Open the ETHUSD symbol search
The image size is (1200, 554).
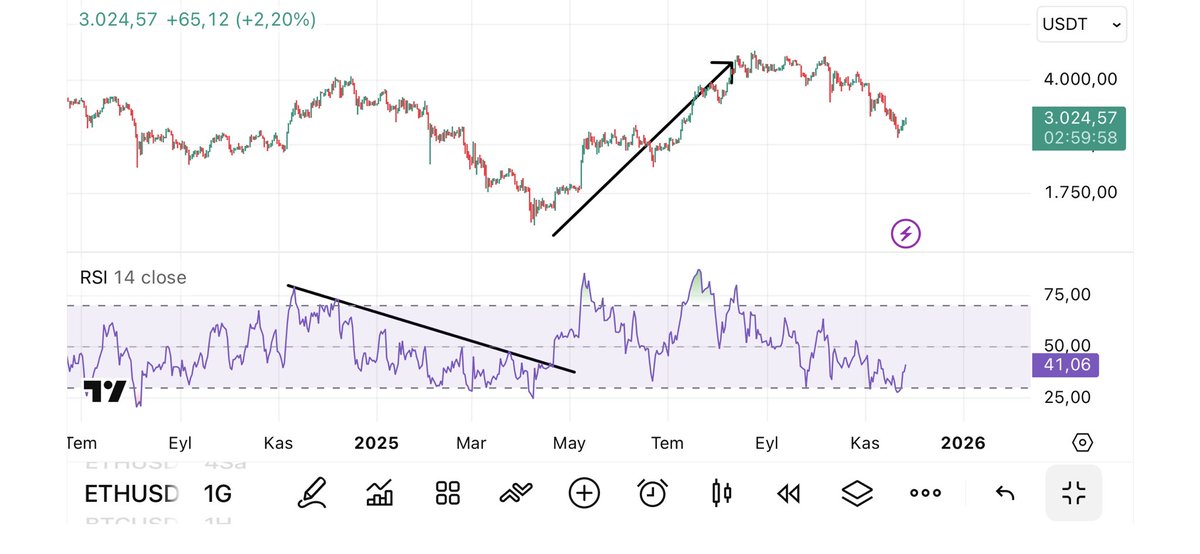pos(131,493)
